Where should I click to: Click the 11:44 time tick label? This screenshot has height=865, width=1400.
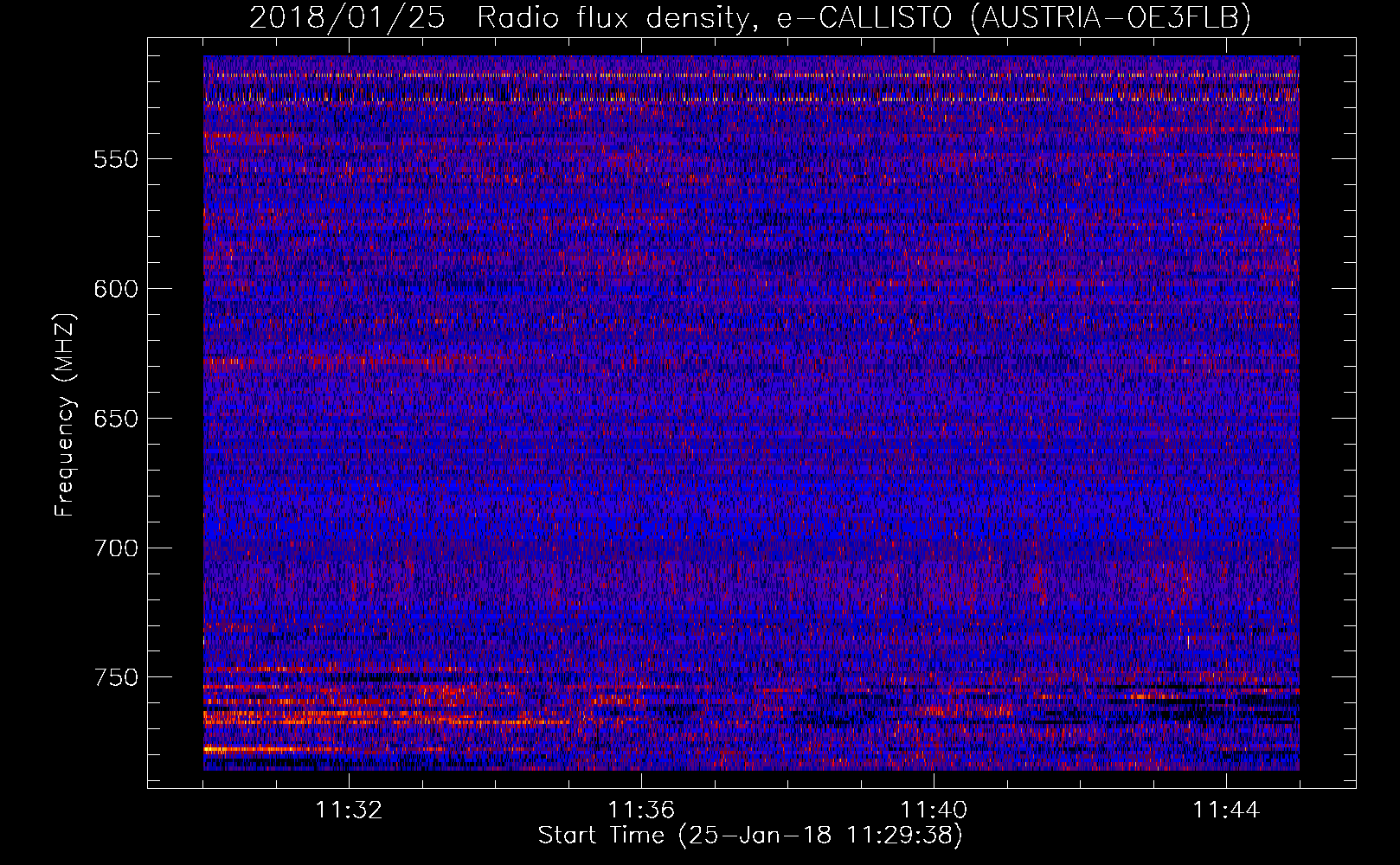(1226, 810)
